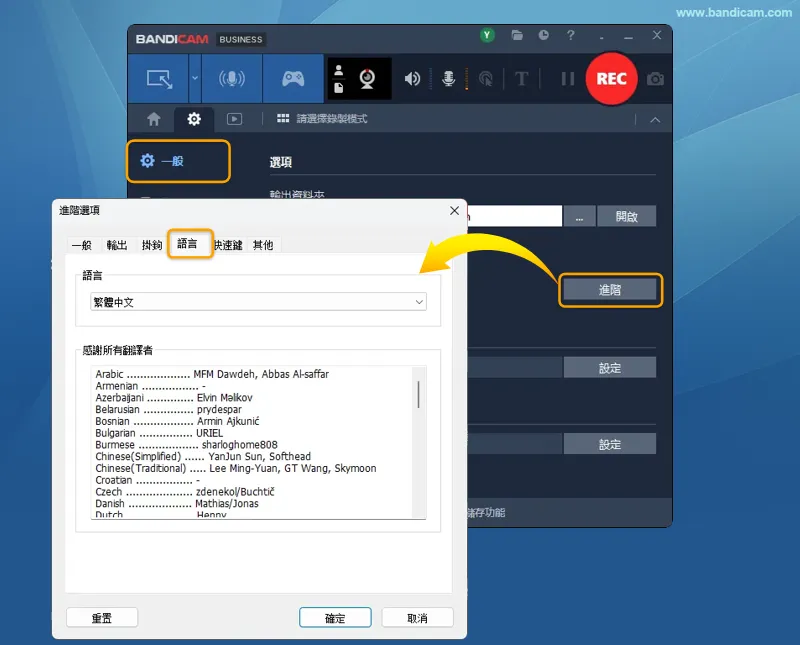Click the lower 設定 button
The image size is (800, 645).
pos(610,444)
